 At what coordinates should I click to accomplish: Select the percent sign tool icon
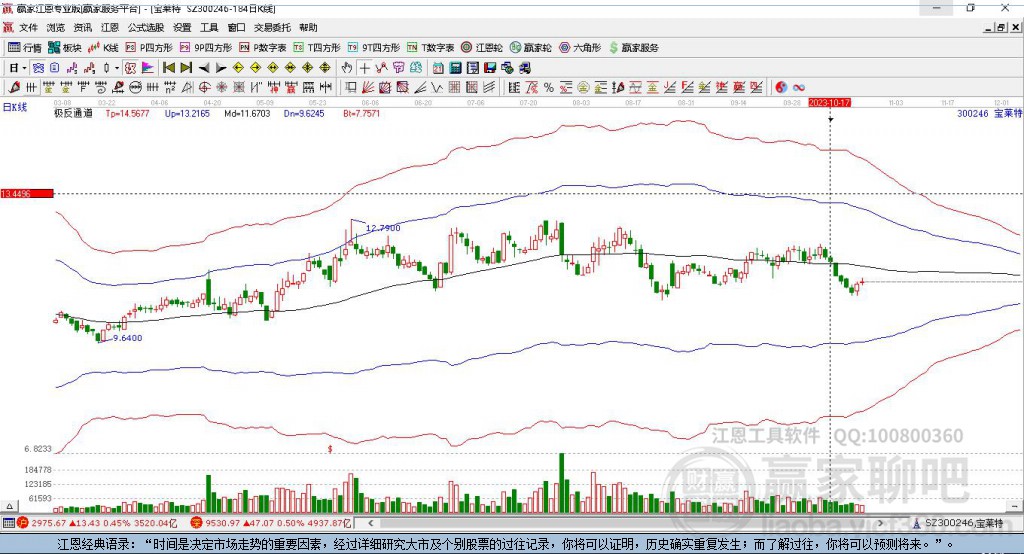[x=549, y=88]
